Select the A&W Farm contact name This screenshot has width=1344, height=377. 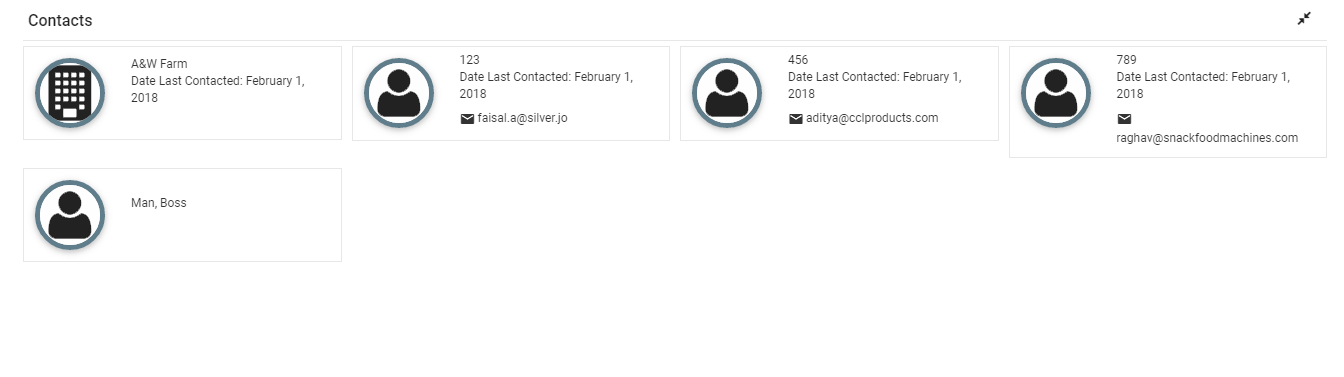[x=159, y=64]
